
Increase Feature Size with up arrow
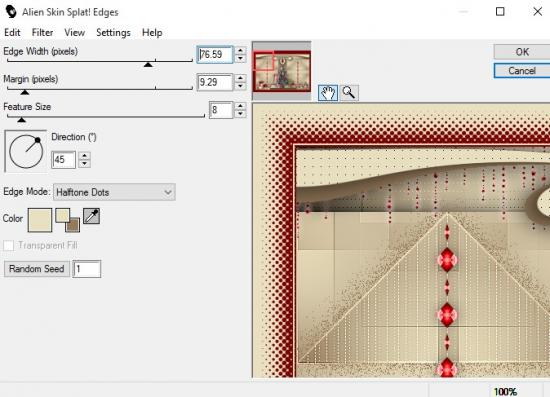(x=240, y=106)
